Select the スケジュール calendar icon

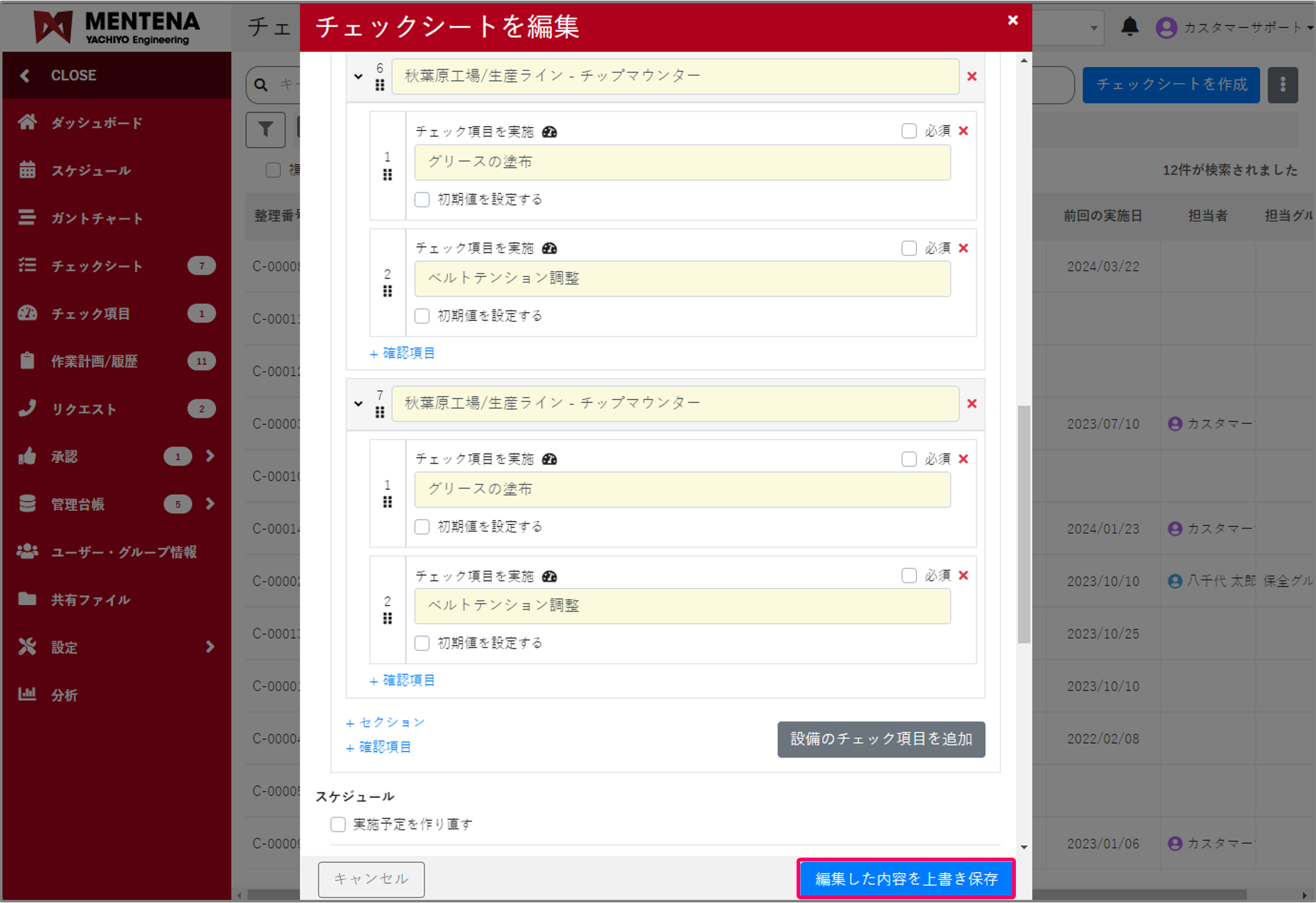[x=27, y=170]
